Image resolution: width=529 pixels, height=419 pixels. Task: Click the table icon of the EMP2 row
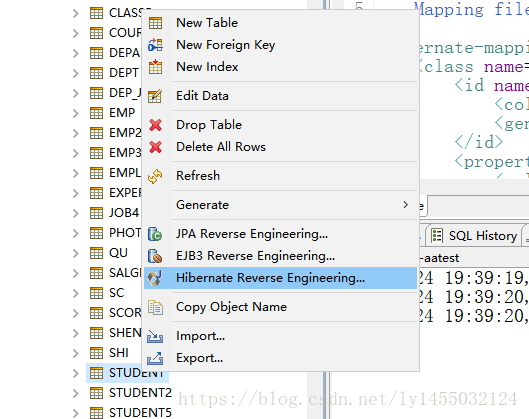96,133
